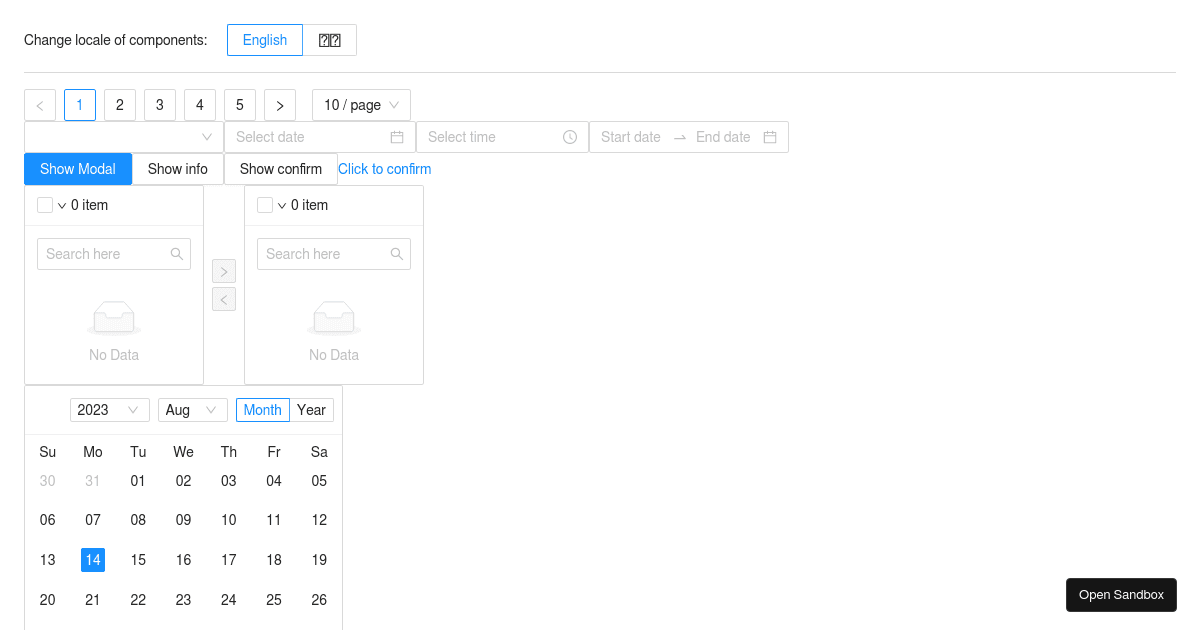
Task: Click the clock icon in Select time field
Action: (x=570, y=137)
